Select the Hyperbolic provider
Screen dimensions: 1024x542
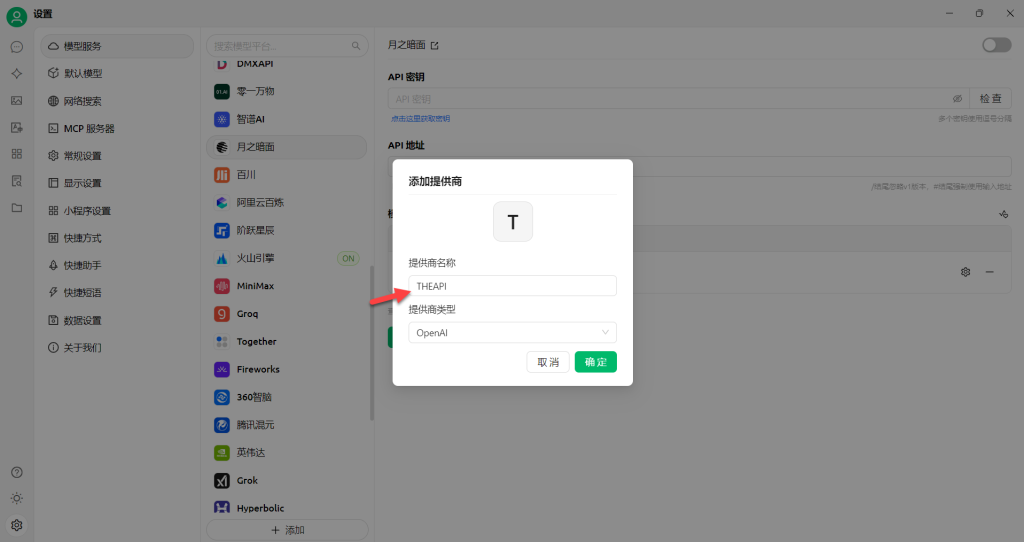(x=287, y=508)
